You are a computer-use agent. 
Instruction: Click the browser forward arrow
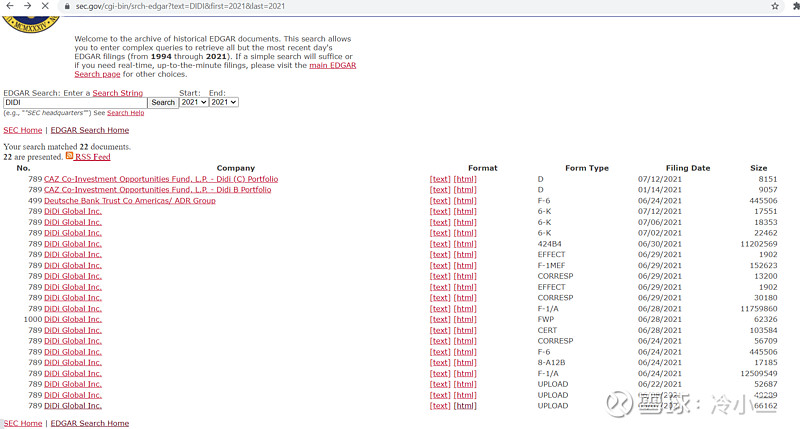pyautogui.click(x=28, y=6)
